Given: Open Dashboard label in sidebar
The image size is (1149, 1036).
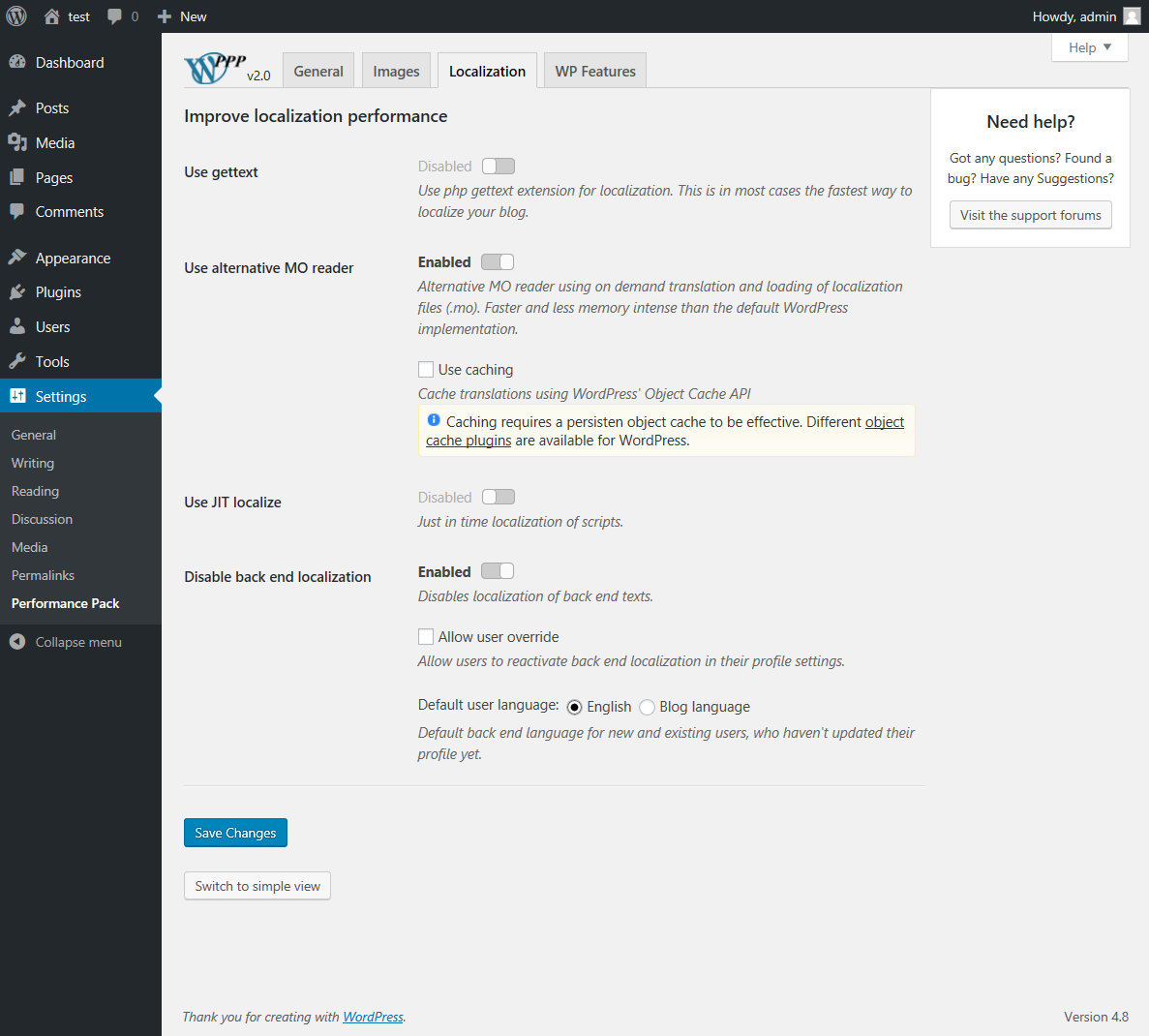Looking at the screenshot, I should 70,62.
